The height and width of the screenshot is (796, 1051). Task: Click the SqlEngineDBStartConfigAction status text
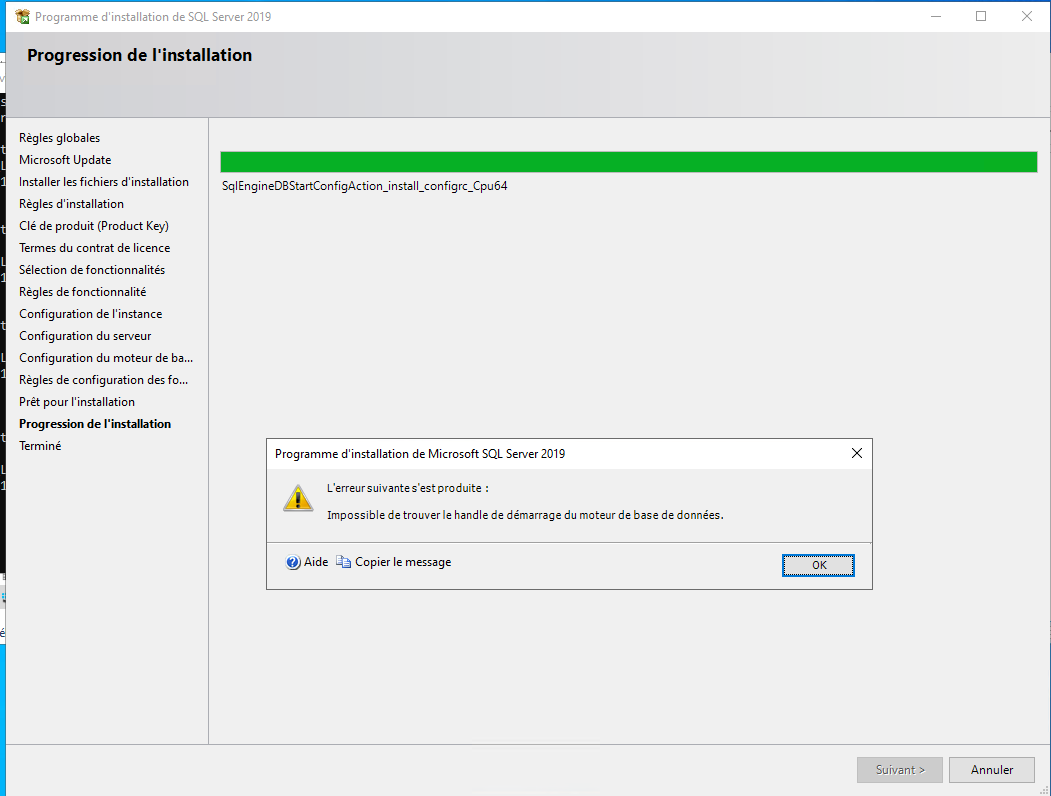[365, 186]
